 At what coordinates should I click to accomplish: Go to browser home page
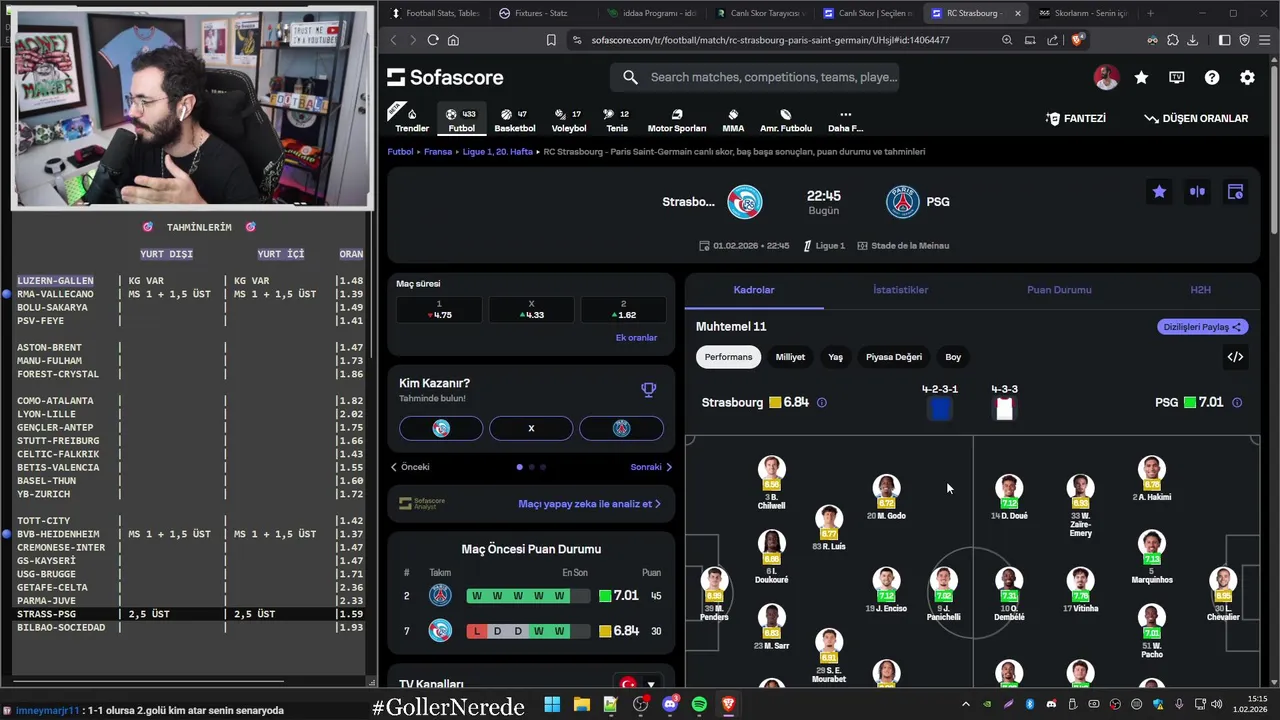tap(454, 40)
